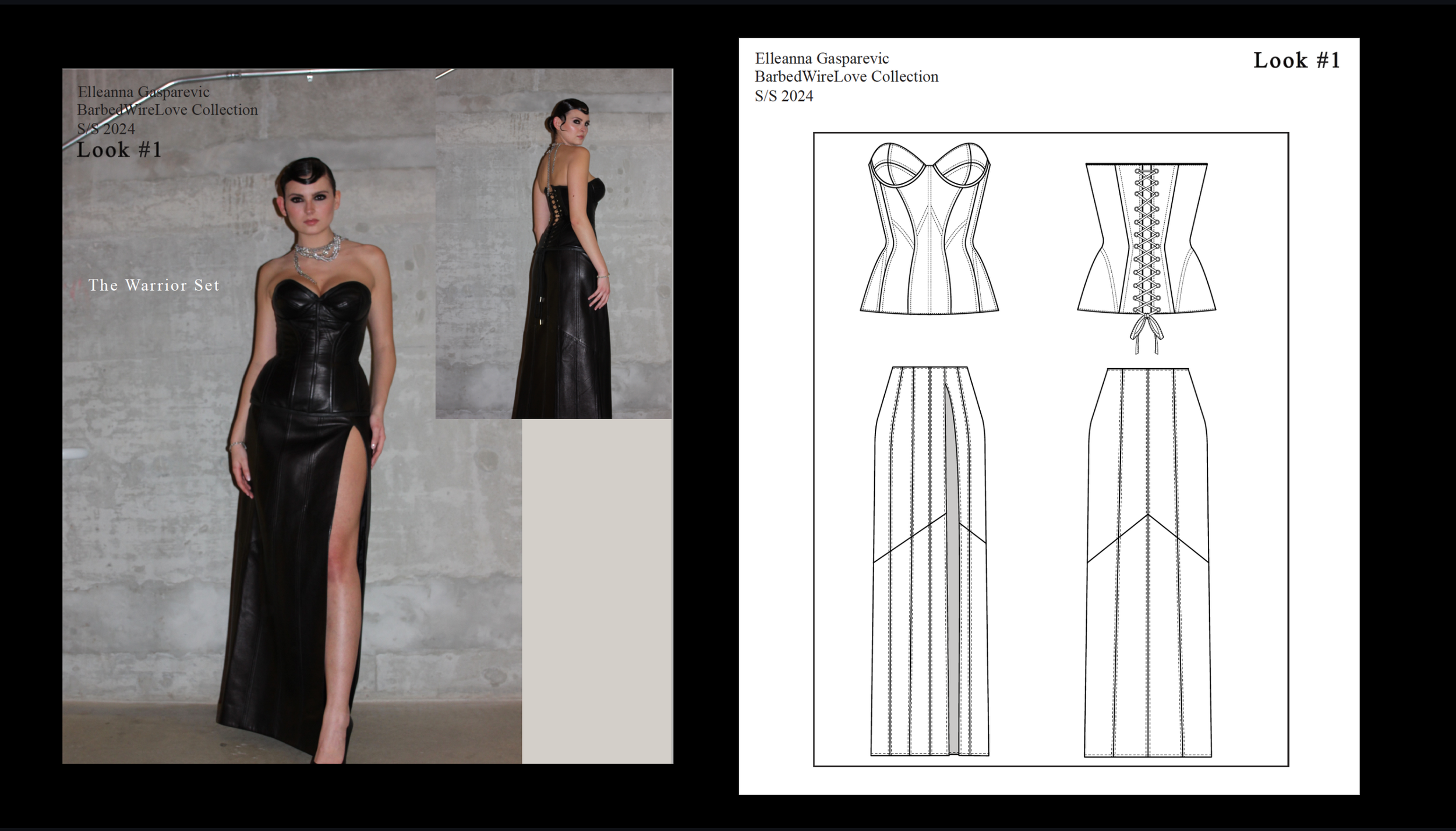This screenshot has height=831, width=1456.
Task: Click the criss-cross lacing on corset back sketch
Action: pyautogui.click(x=1146, y=239)
